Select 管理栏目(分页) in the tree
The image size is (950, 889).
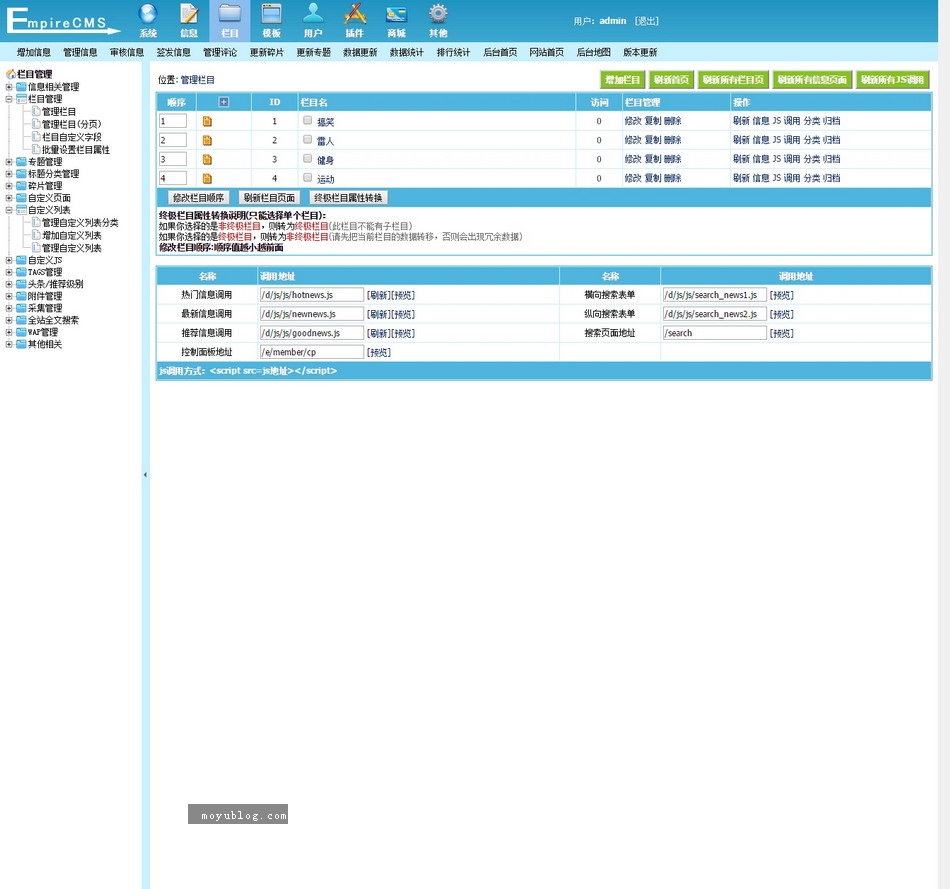[71, 124]
